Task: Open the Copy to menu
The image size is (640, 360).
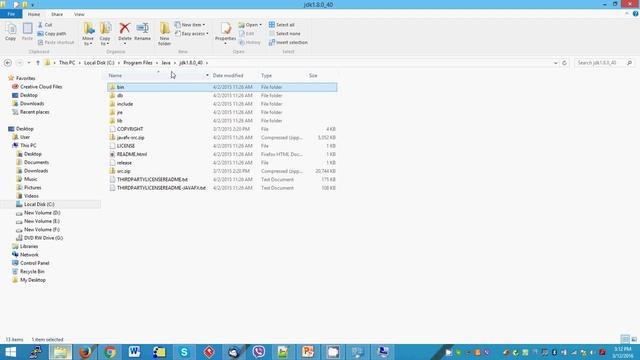Action: tap(105, 34)
